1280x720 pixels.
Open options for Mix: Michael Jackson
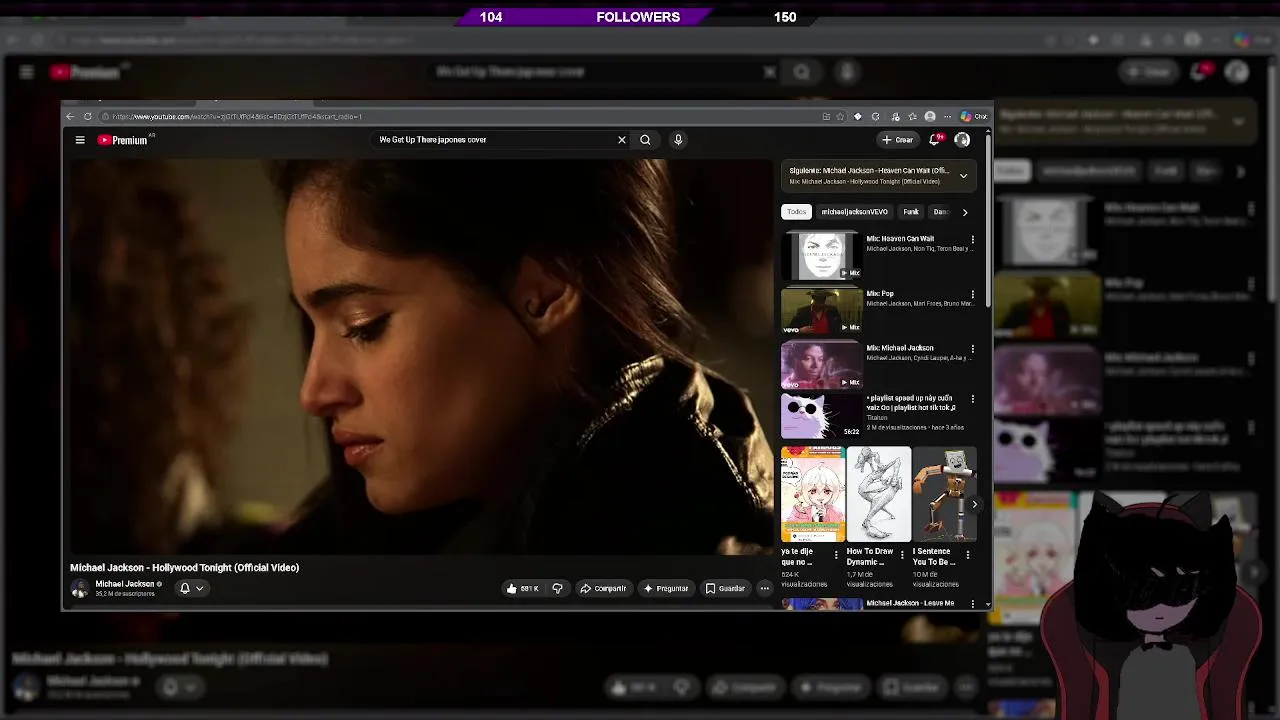point(972,349)
